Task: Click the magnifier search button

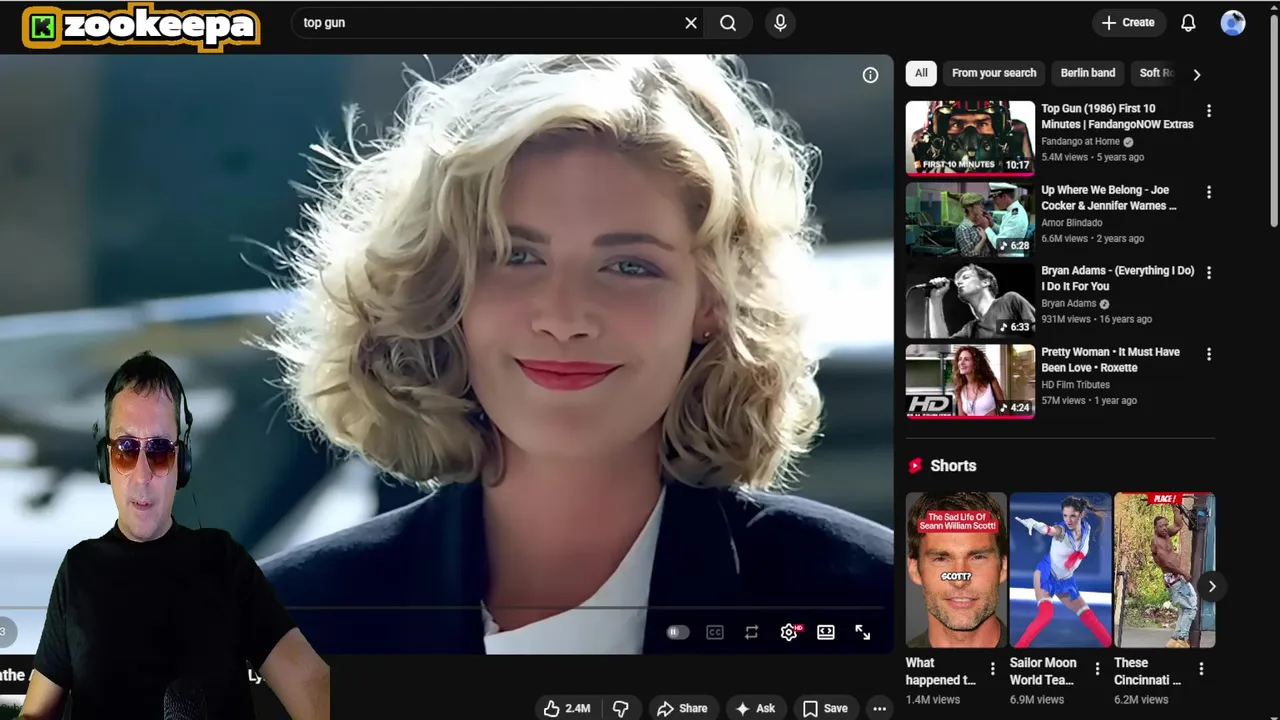Action: point(728,23)
